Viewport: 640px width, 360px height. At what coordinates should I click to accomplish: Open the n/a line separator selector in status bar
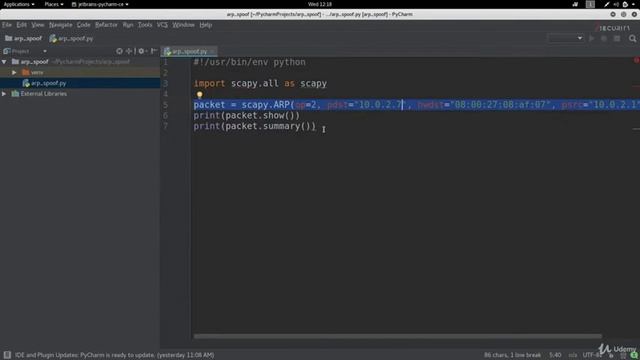(x=573, y=355)
